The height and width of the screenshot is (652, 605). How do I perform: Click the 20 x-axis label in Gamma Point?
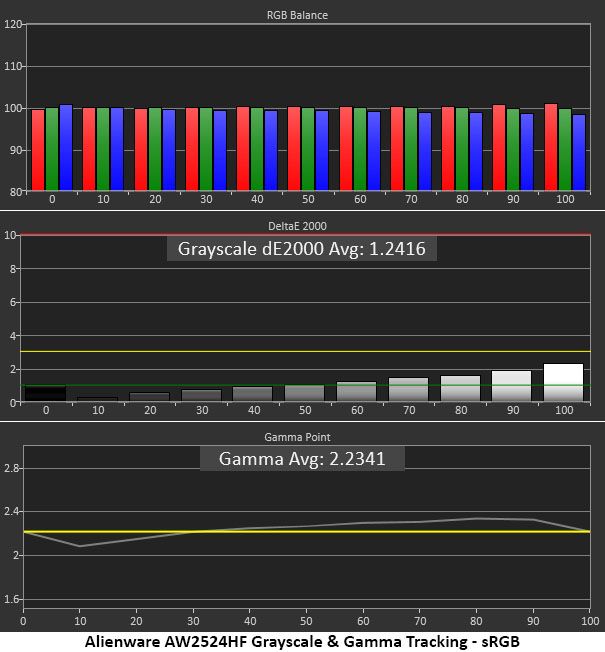pyautogui.click(x=136, y=621)
